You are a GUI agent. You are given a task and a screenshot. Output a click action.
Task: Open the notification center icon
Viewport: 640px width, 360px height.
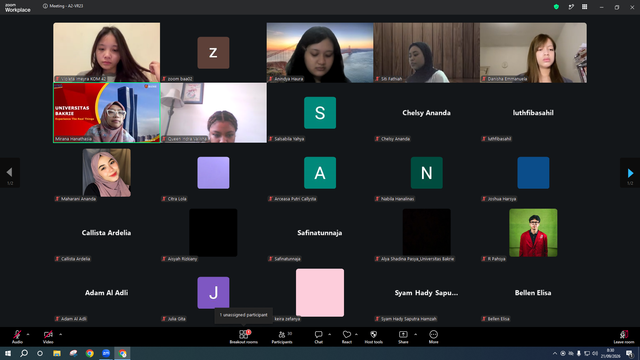(629, 353)
